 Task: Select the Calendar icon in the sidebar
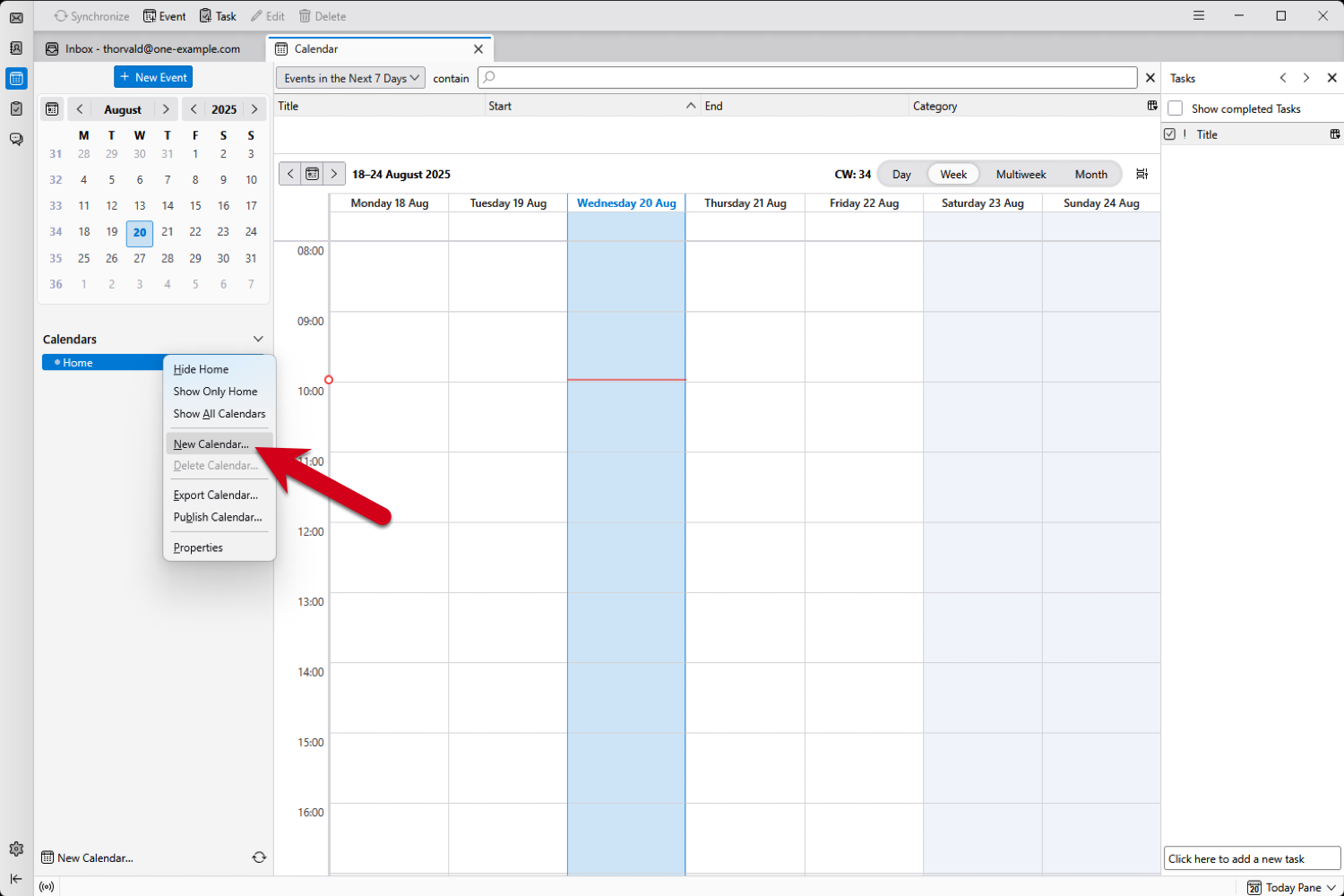pos(16,79)
